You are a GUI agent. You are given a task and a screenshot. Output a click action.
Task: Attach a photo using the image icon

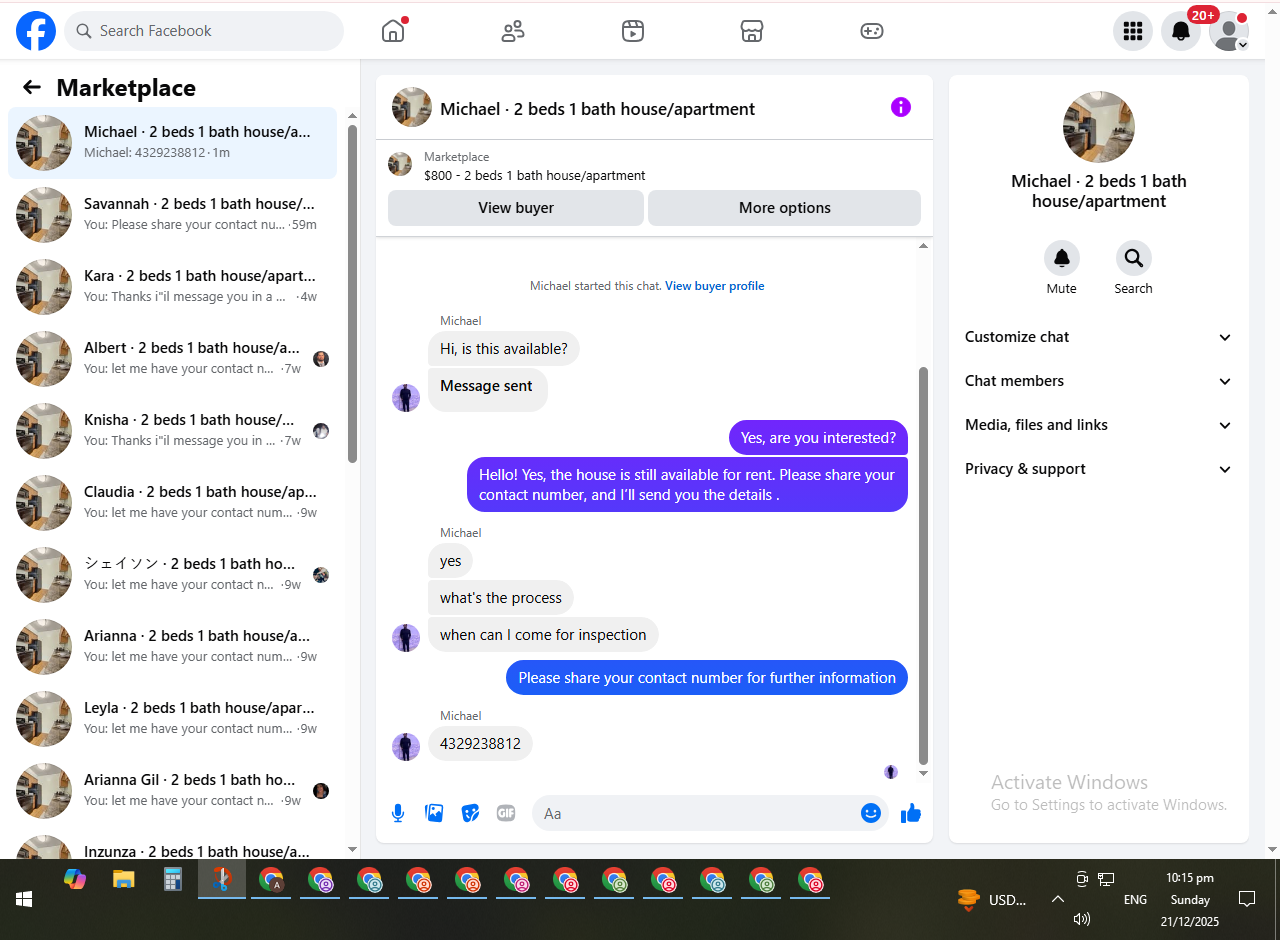click(434, 813)
